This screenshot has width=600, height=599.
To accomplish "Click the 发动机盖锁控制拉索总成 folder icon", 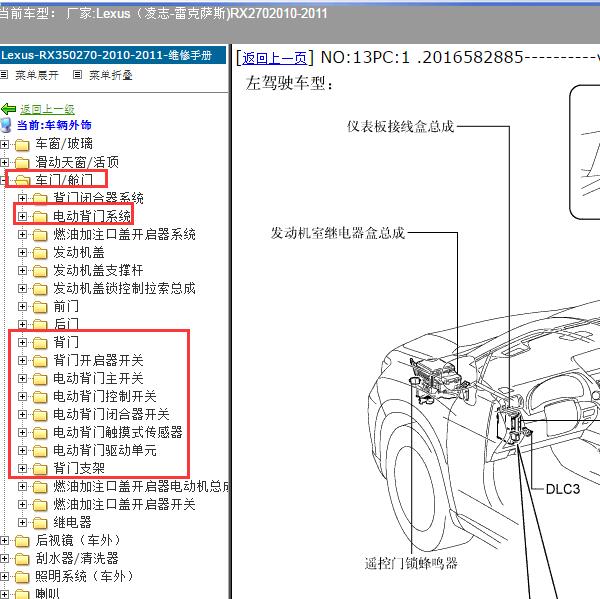I will [x=40, y=289].
